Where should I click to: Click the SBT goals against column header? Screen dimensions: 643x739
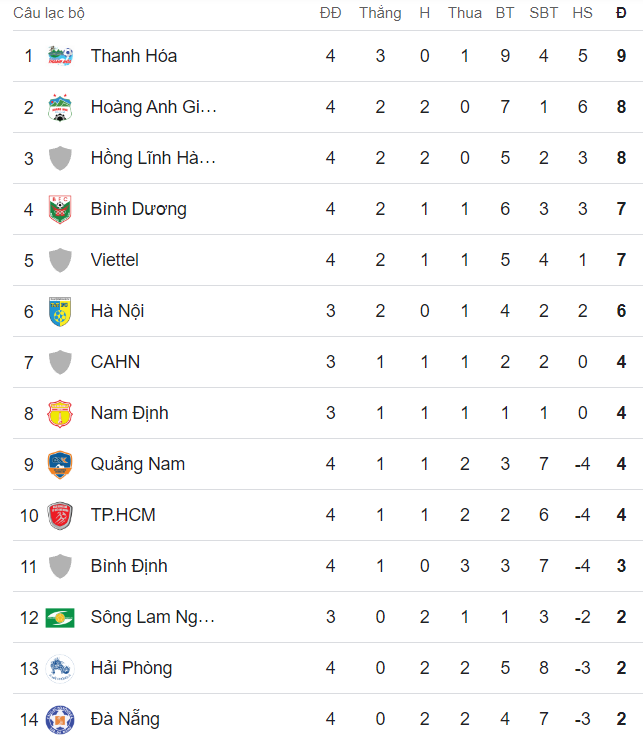click(543, 13)
